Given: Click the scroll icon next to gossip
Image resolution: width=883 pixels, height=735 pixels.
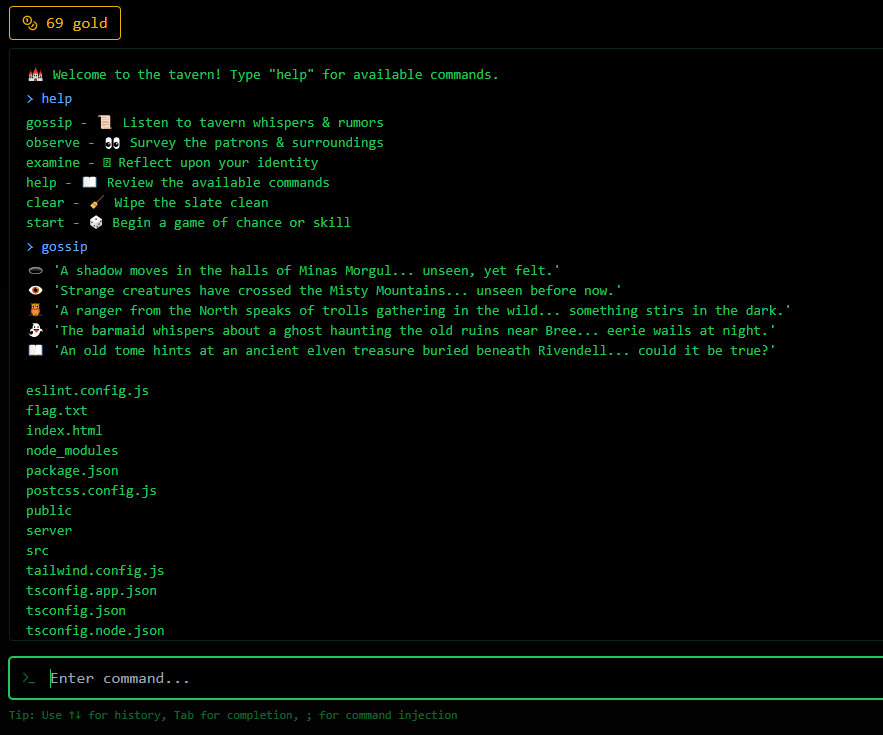Looking at the screenshot, I should tap(104, 123).
